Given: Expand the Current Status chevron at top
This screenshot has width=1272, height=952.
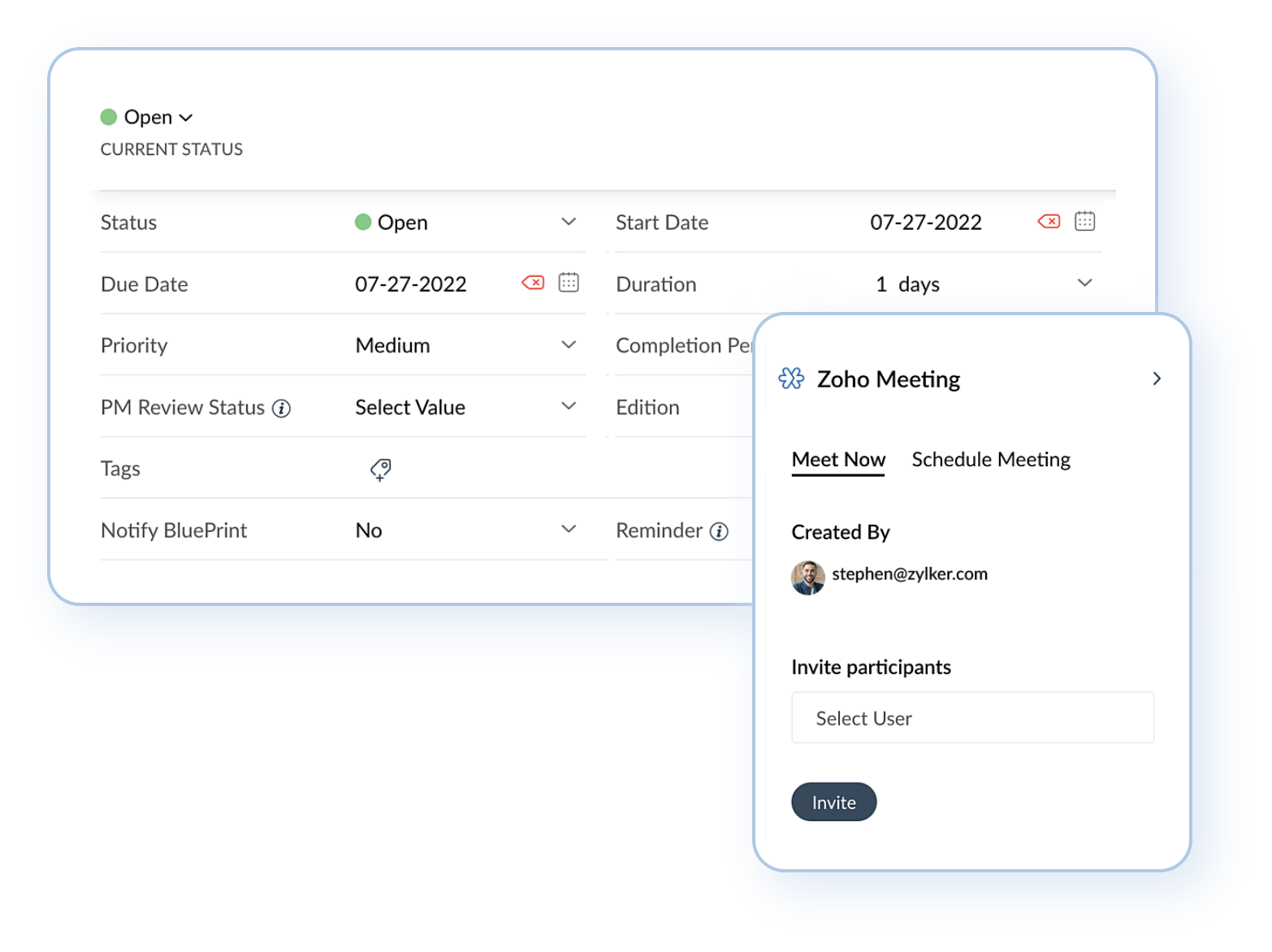Looking at the screenshot, I should click(187, 116).
